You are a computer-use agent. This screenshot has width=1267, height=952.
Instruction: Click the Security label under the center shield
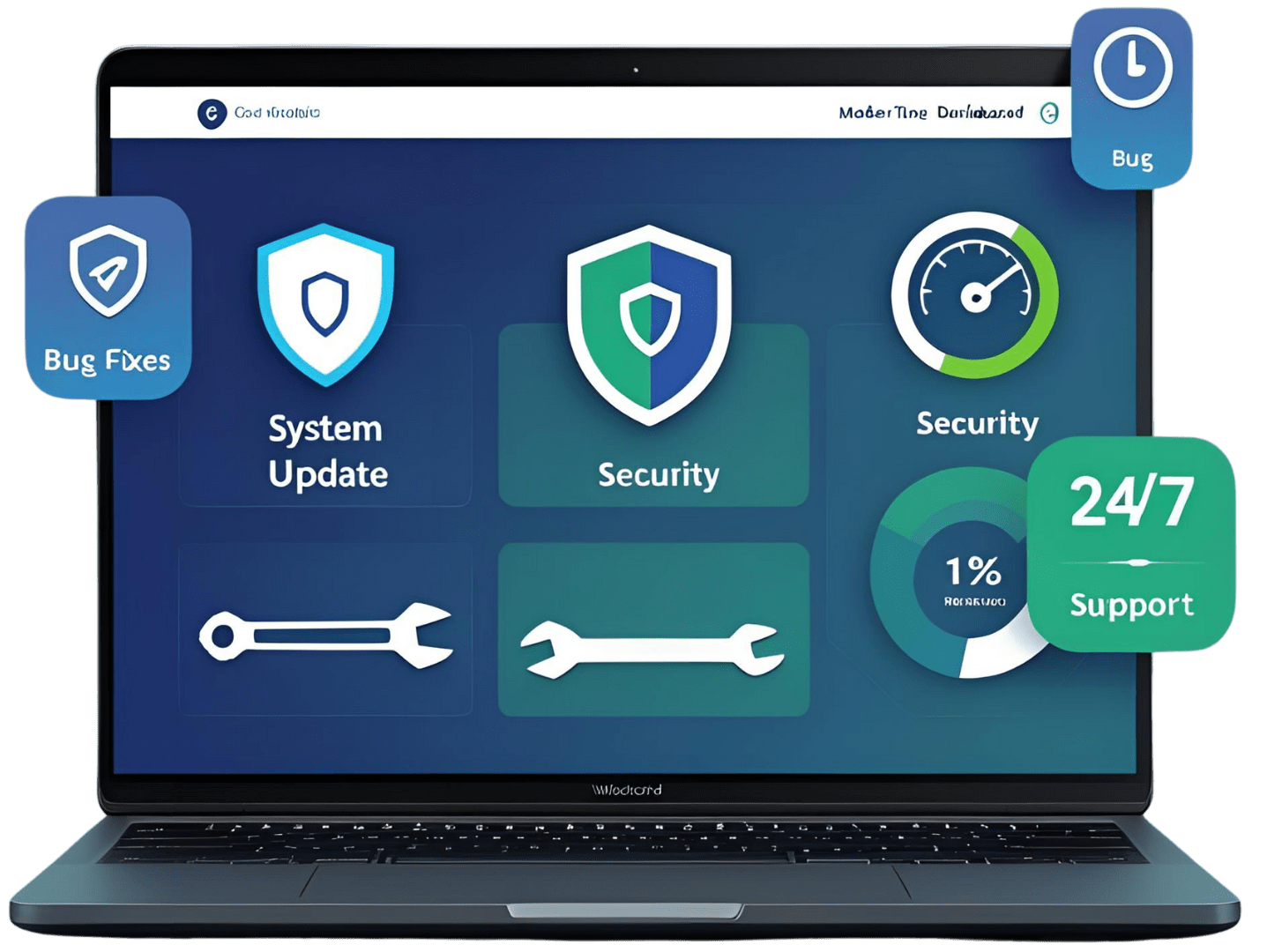658,475
